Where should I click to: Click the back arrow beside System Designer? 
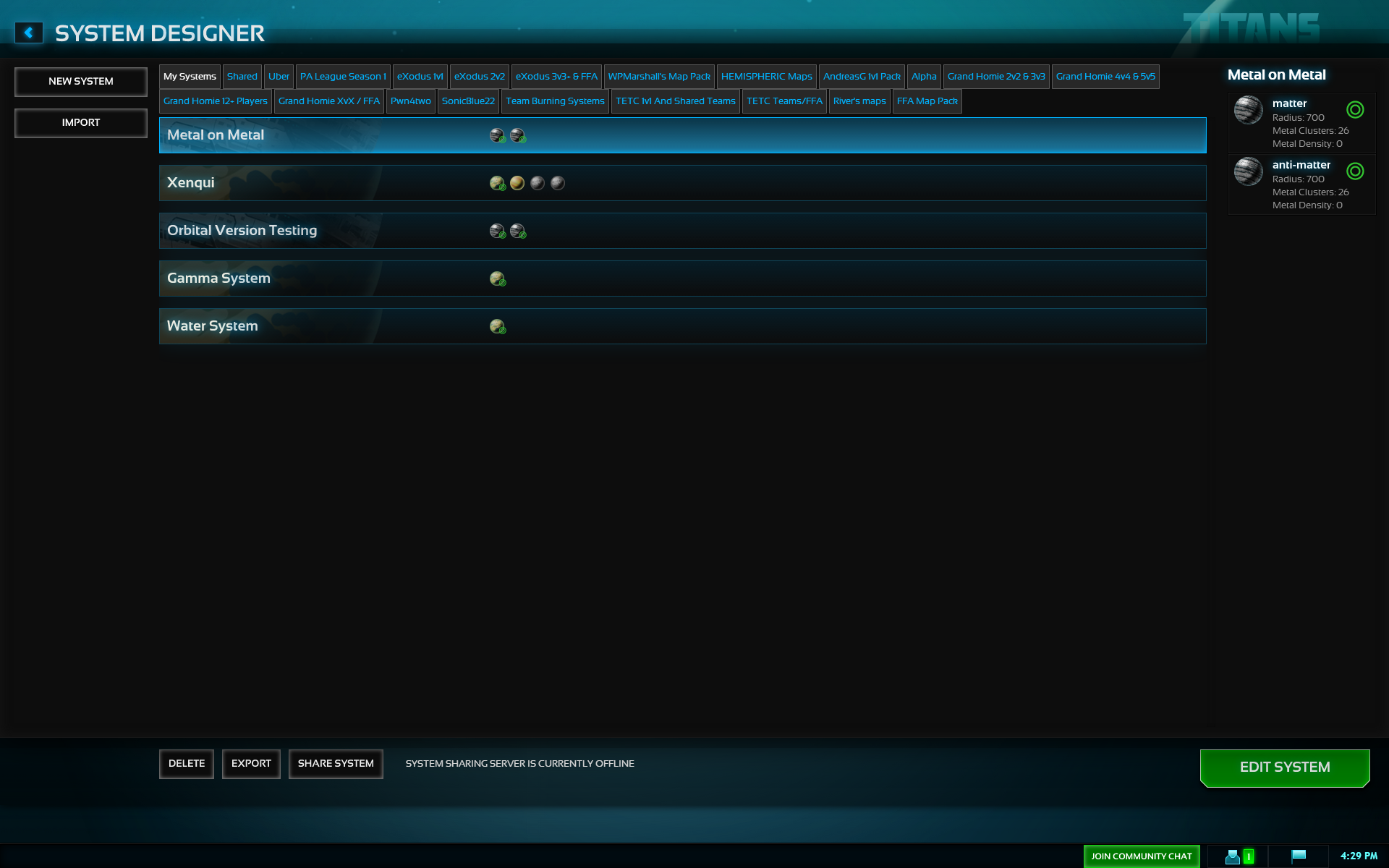(29, 33)
